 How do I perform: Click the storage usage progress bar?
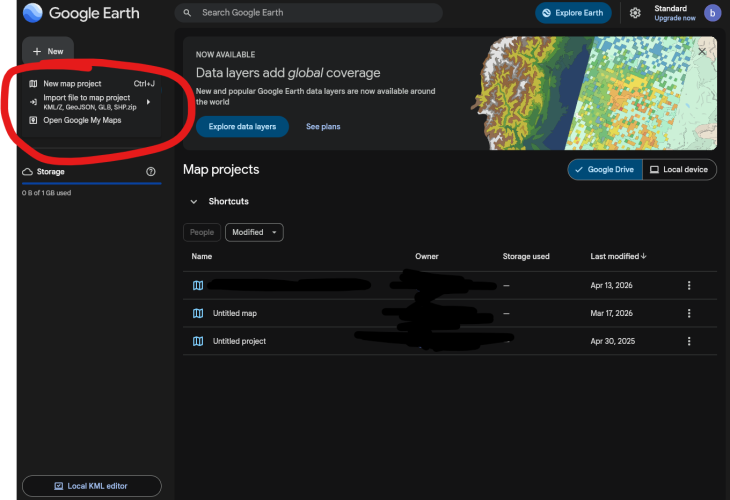click(92, 183)
